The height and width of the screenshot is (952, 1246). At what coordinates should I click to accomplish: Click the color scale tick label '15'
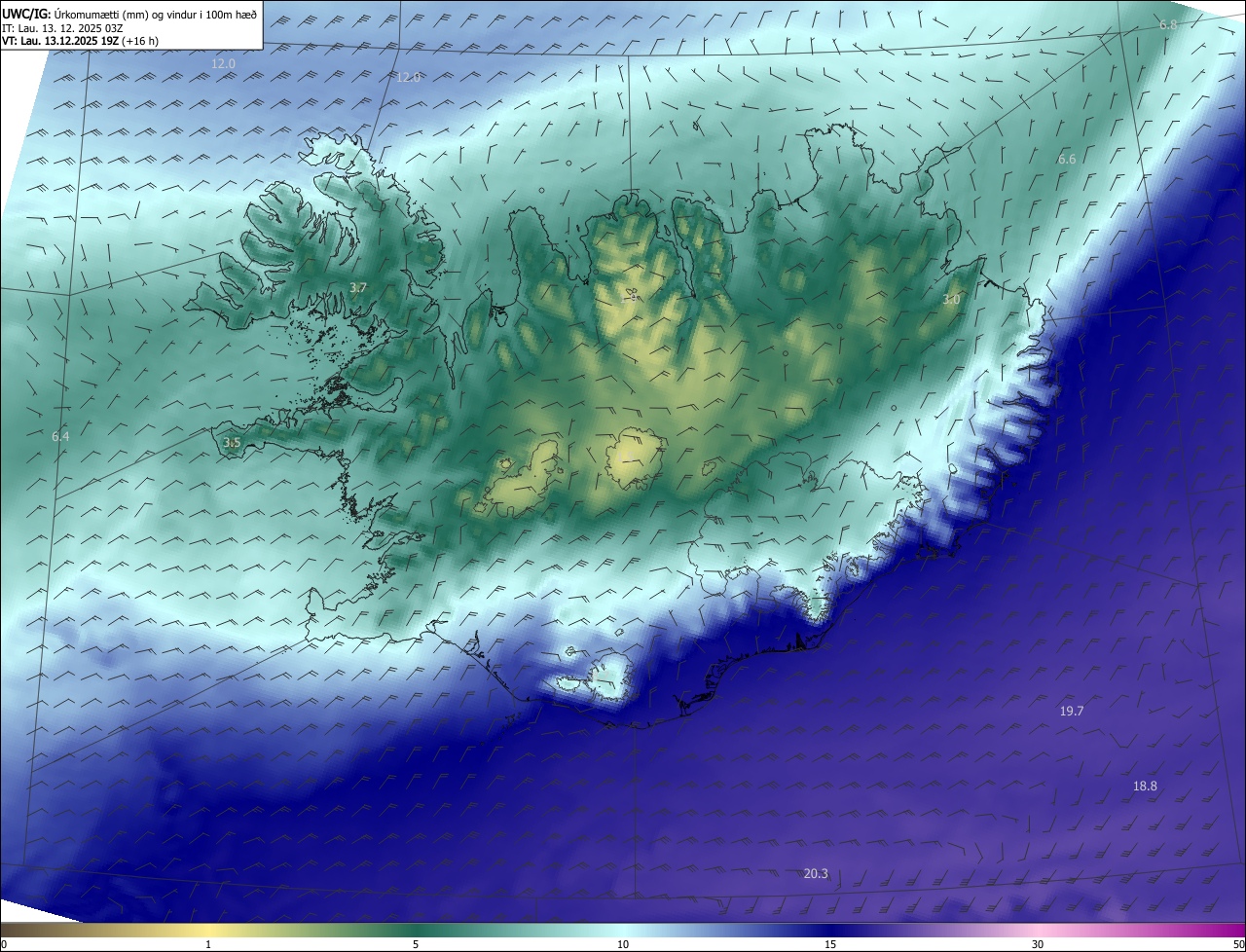coord(830,944)
